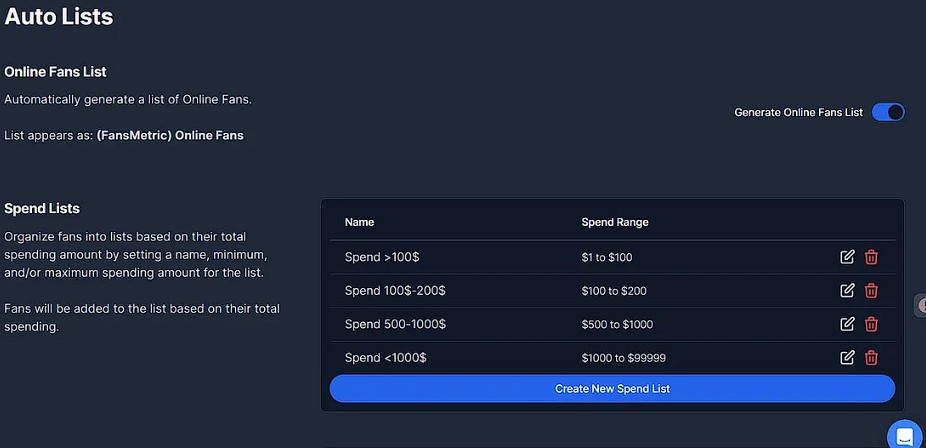This screenshot has width=926, height=448.
Task: Edit the "Spend 500-1000$" list
Action: [848, 324]
